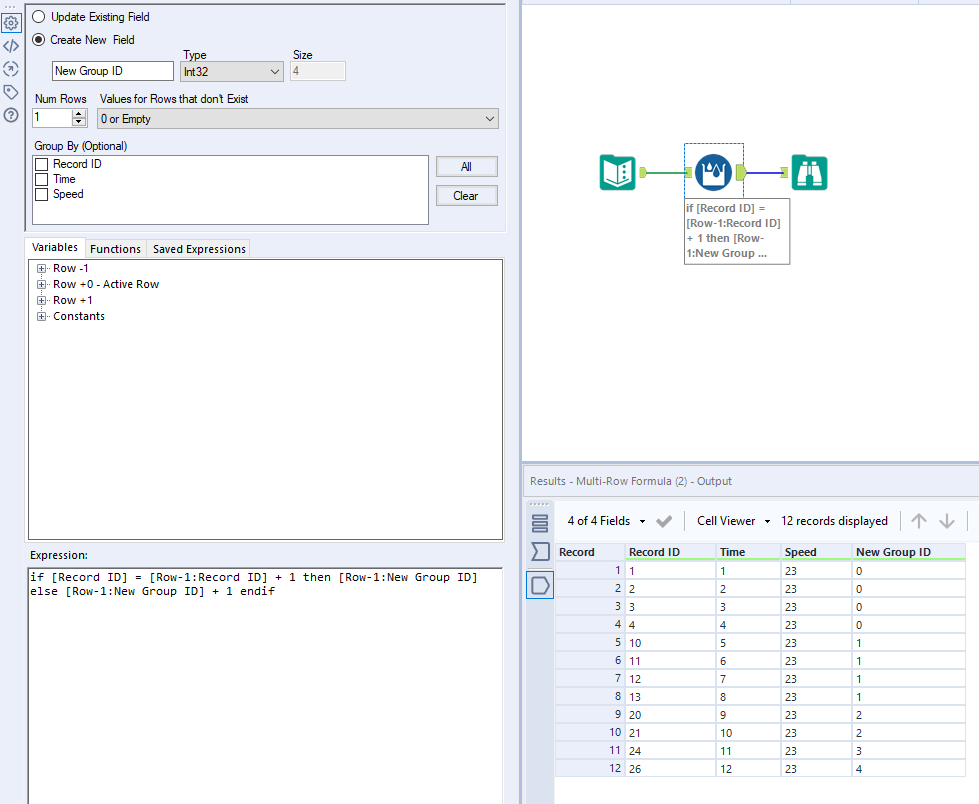
Task: Show metadata with the stacked-lines Results icon
Action: pyautogui.click(x=539, y=521)
